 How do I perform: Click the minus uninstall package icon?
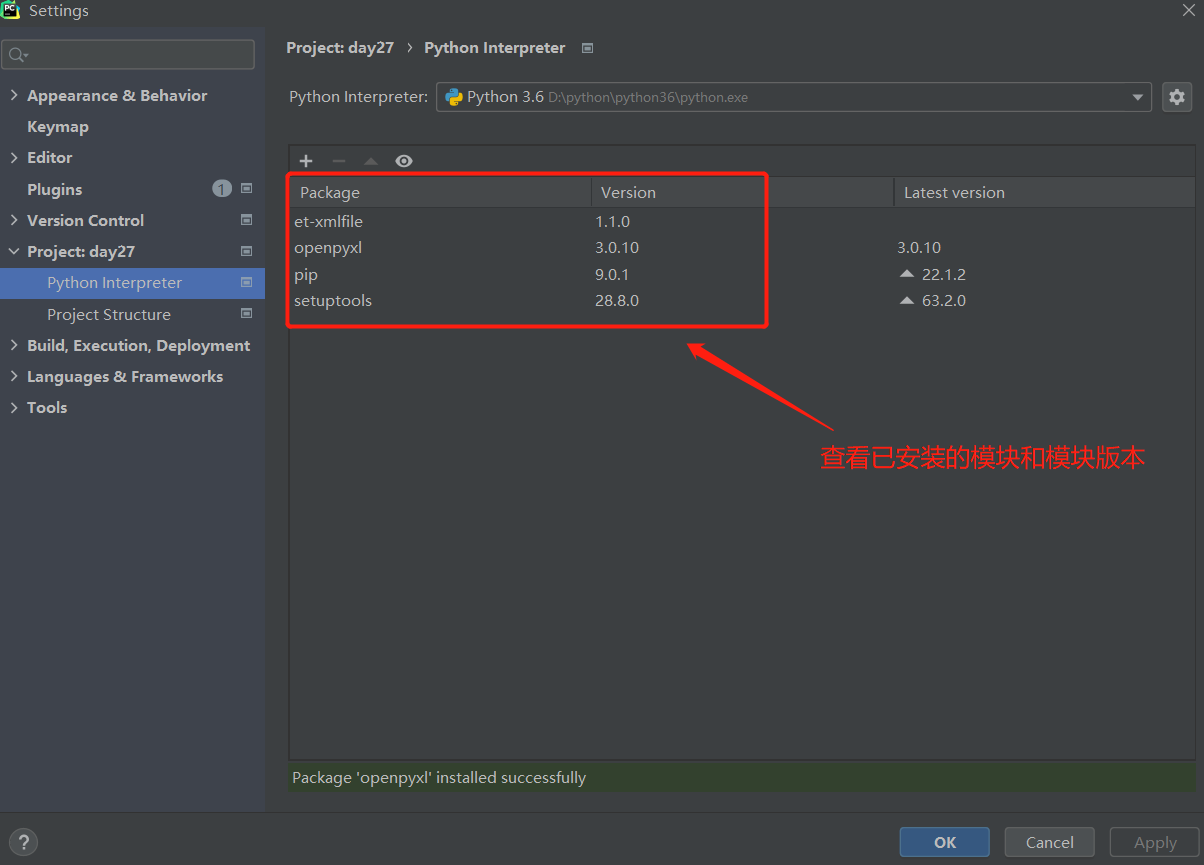point(339,161)
